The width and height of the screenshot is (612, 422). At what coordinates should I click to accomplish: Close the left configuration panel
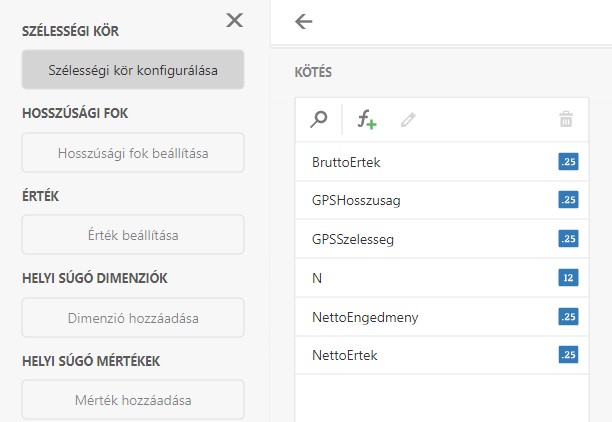point(235,20)
